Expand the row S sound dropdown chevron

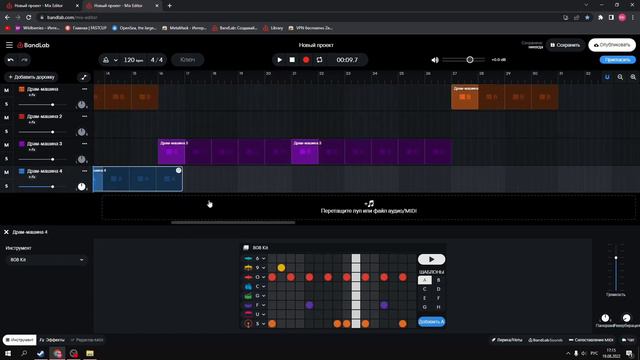click(x=264, y=324)
